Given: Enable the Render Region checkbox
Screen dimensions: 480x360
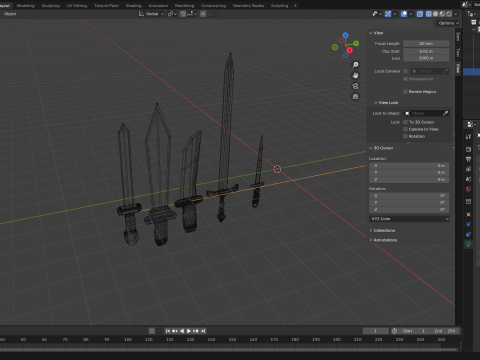Looking at the screenshot, I should [405, 92].
